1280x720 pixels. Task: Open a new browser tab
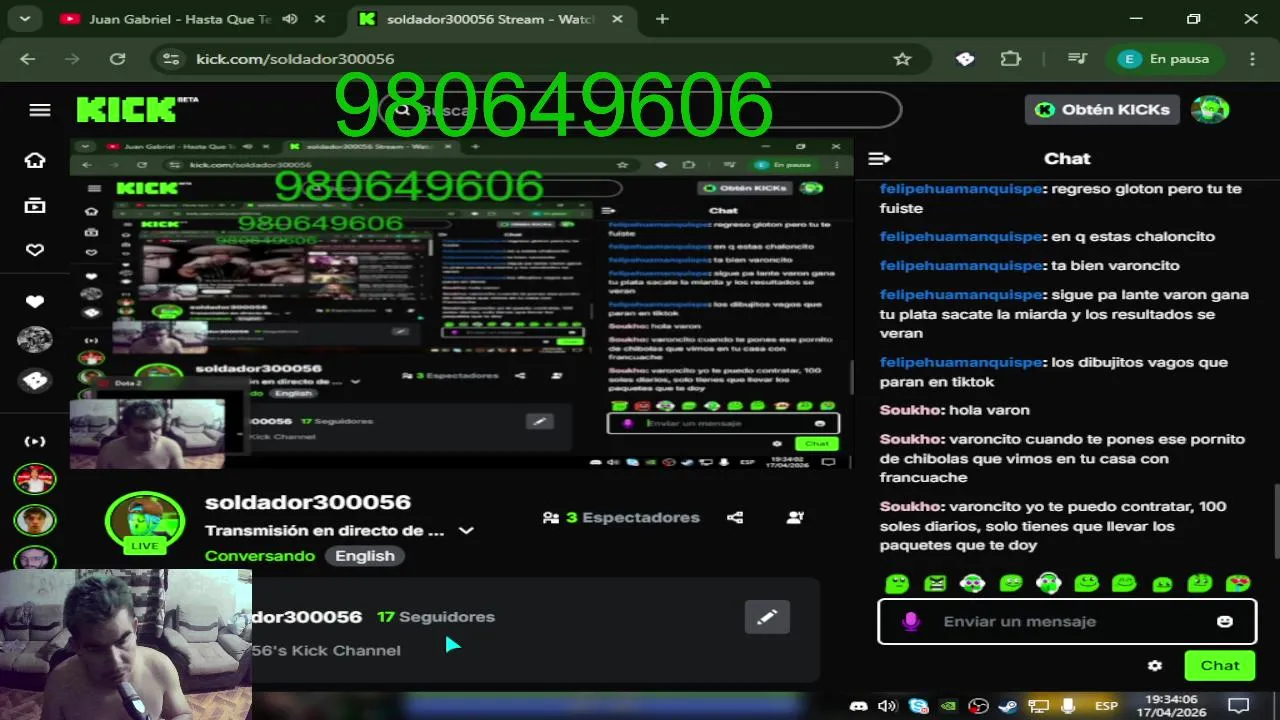(x=662, y=19)
